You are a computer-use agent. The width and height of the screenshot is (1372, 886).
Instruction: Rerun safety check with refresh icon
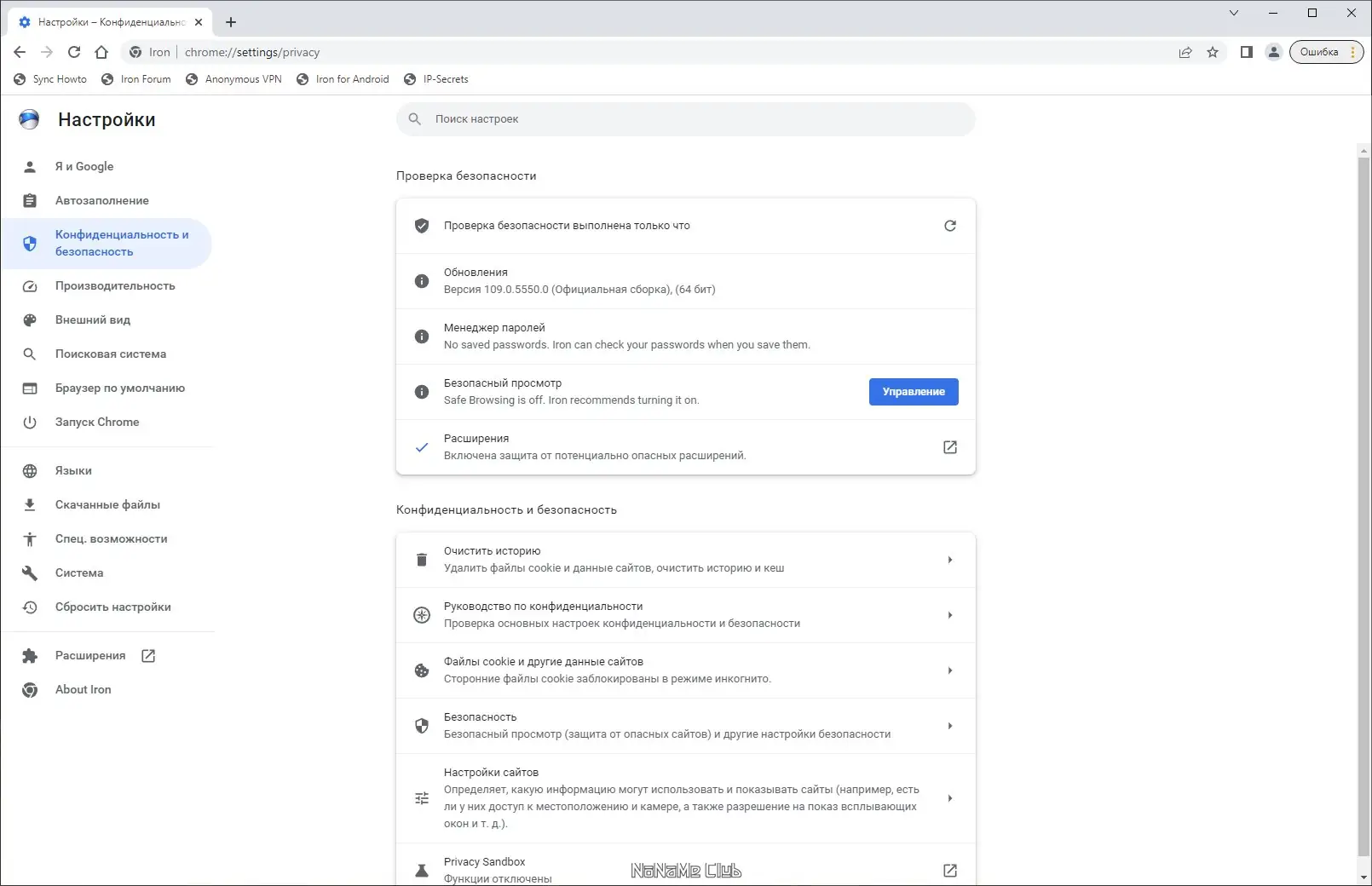tap(950, 226)
